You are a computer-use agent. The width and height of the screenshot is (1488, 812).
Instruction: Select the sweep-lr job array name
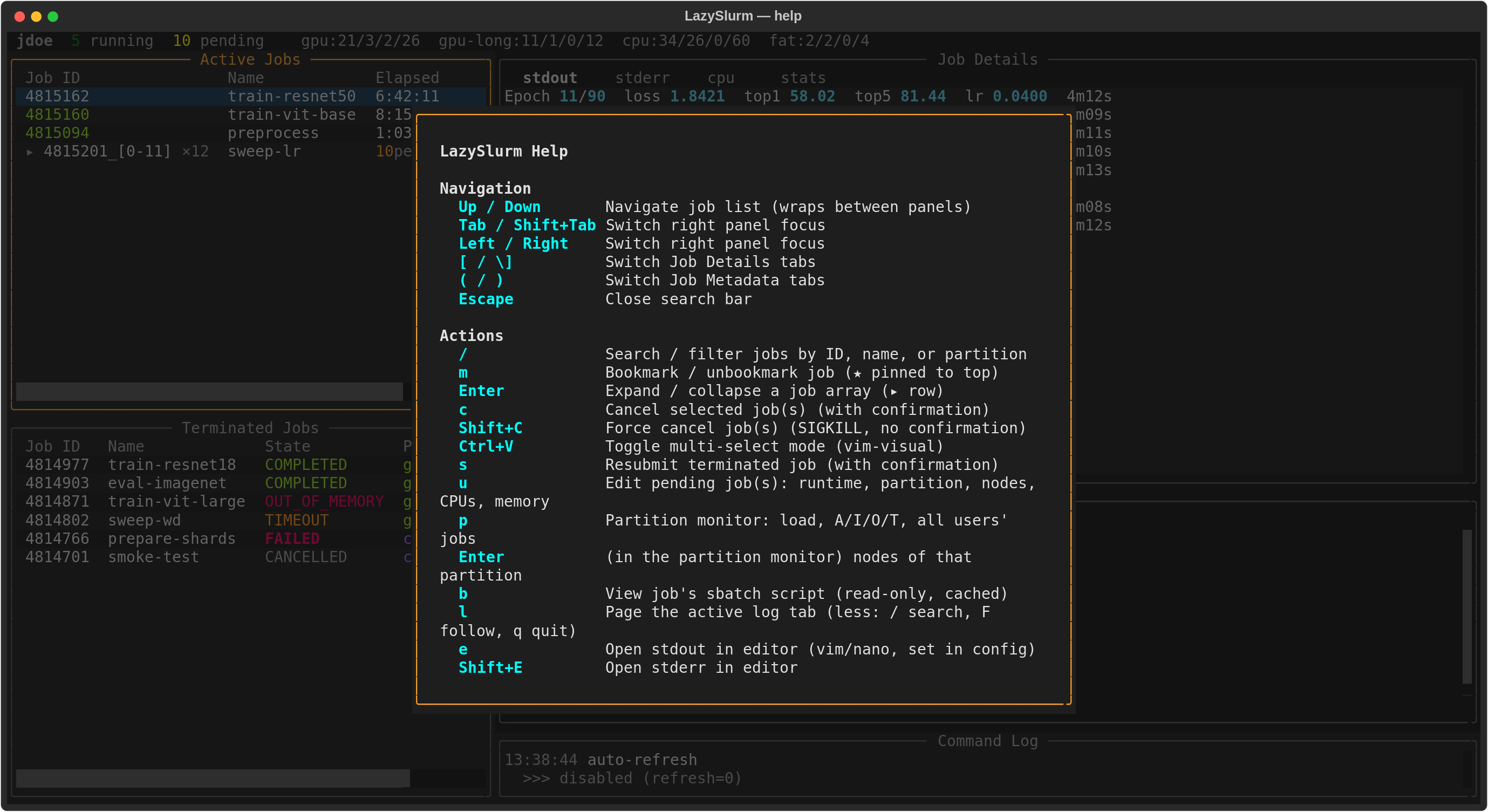pos(264,152)
